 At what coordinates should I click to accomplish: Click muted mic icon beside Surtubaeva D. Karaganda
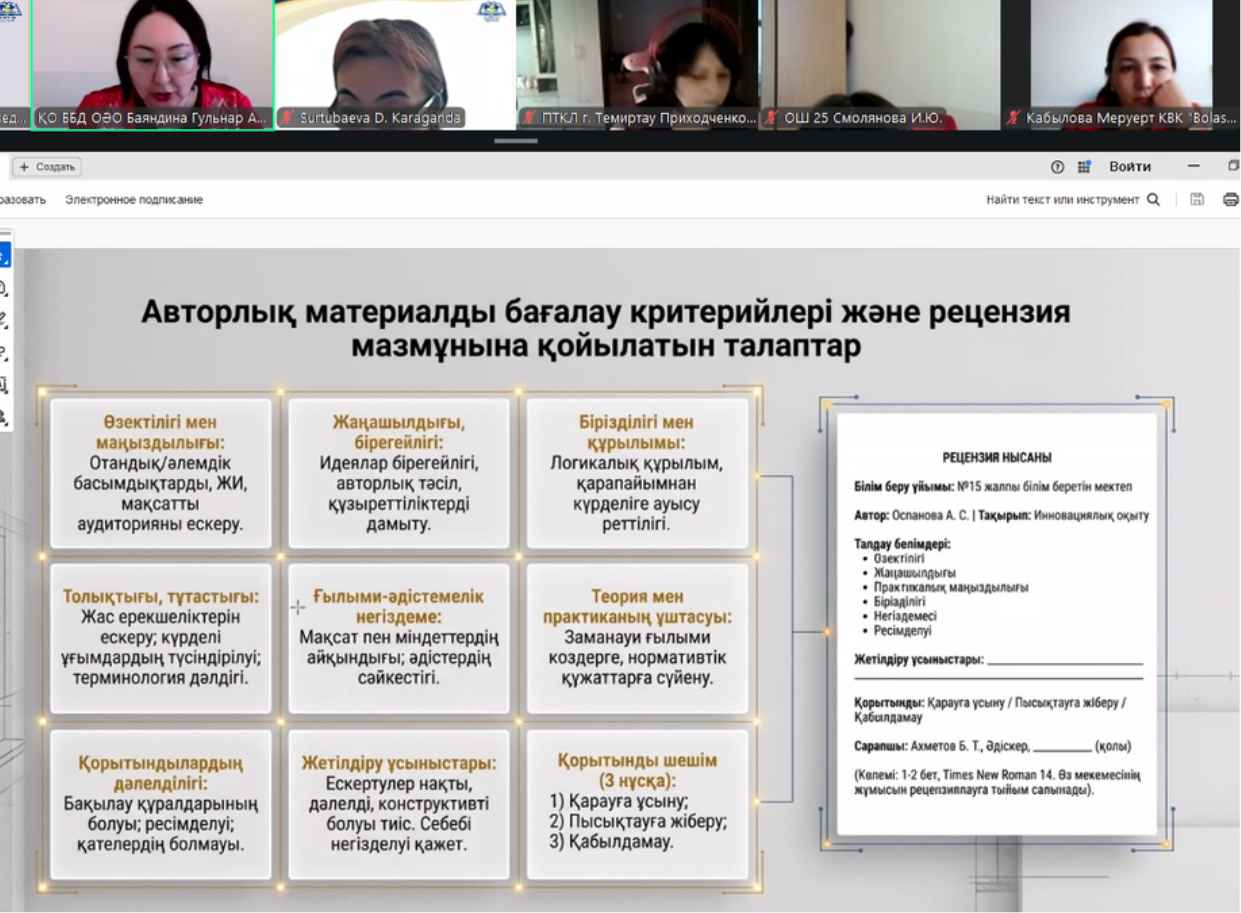[x=288, y=118]
